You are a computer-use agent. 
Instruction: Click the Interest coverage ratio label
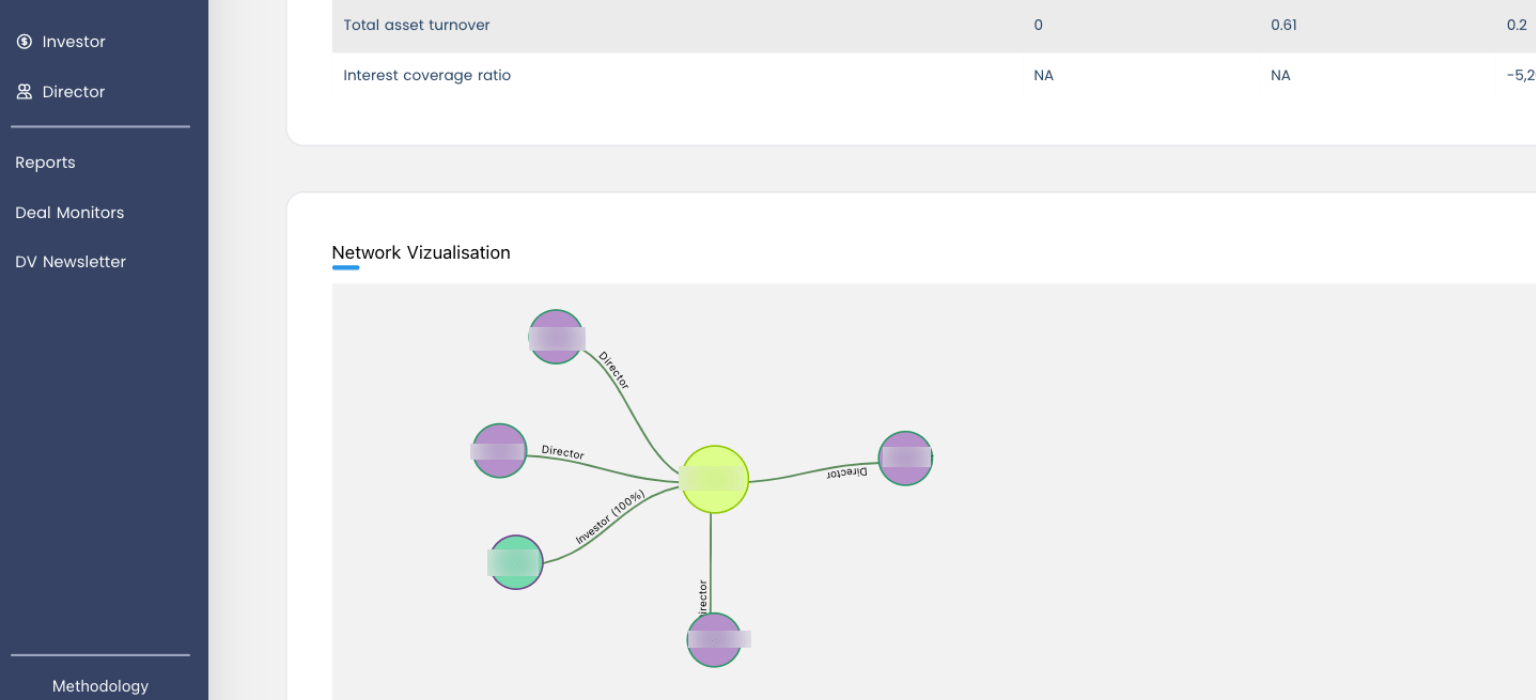tap(427, 75)
